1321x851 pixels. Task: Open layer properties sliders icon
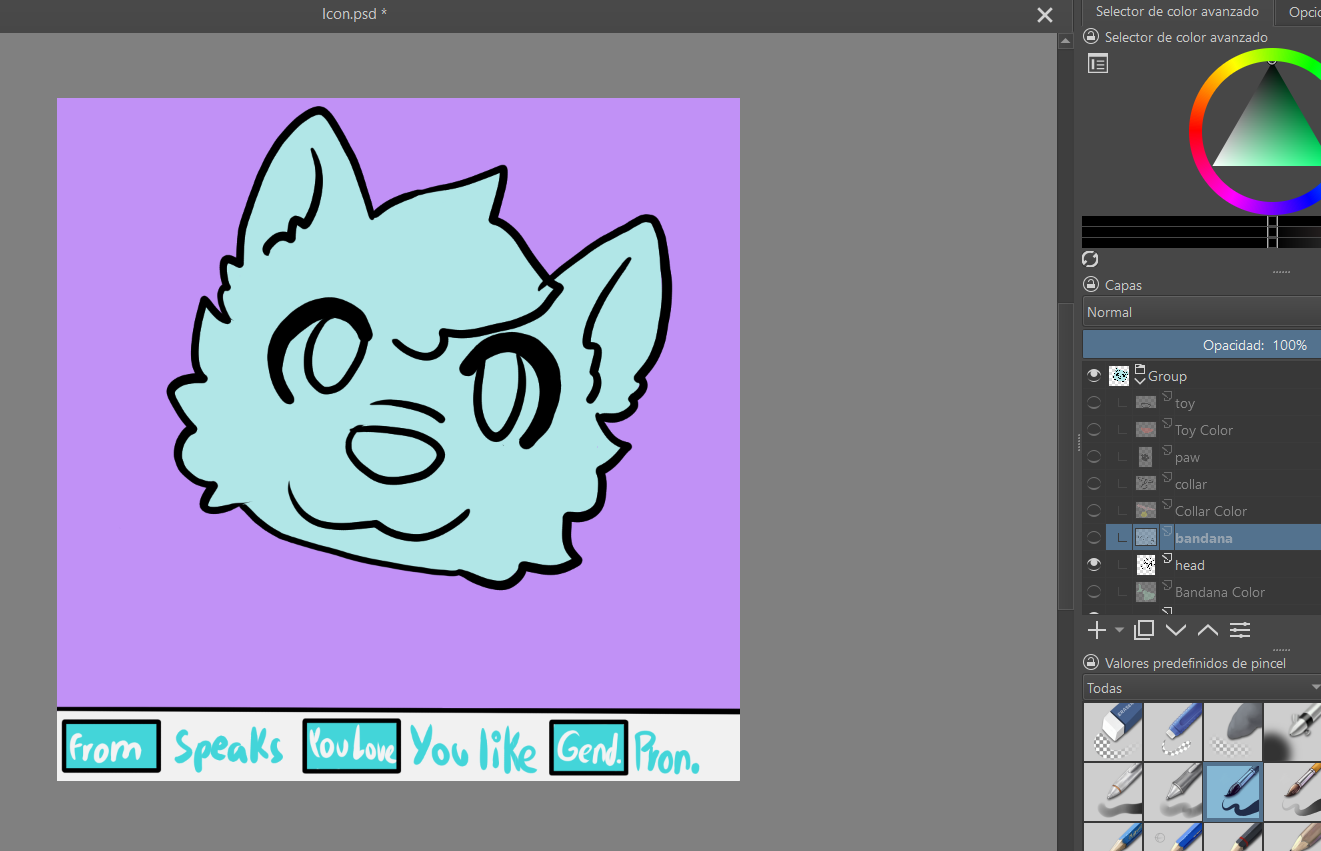tap(1240, 630)
